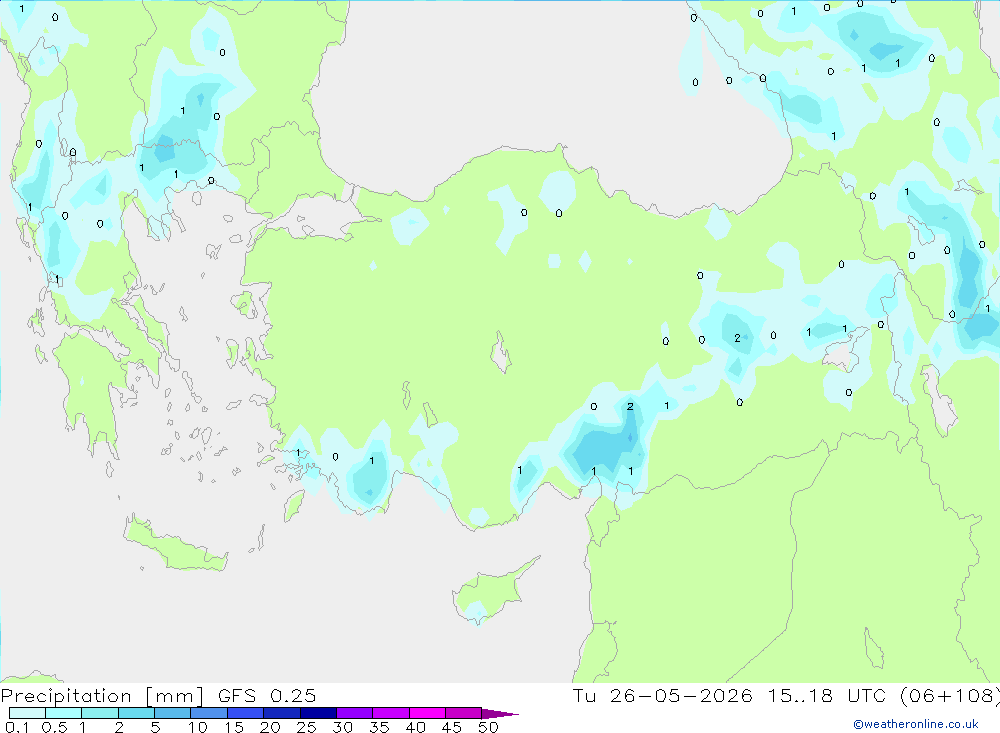The height and width of the screenshot is (733, 1000).
Task: Pick the 2–5 mm legend color swatch
Action: (x=136, y=713)
